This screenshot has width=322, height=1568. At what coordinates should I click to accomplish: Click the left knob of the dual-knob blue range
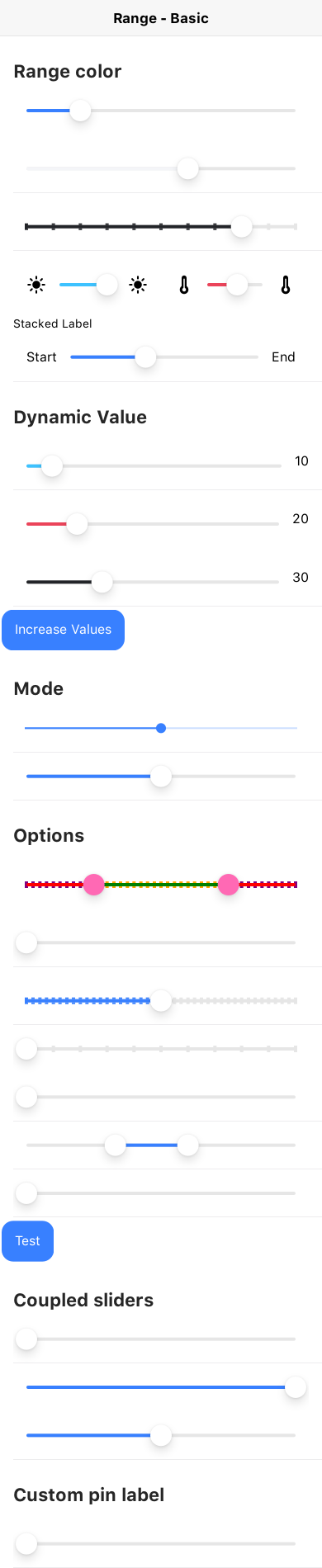point(116,1145)
